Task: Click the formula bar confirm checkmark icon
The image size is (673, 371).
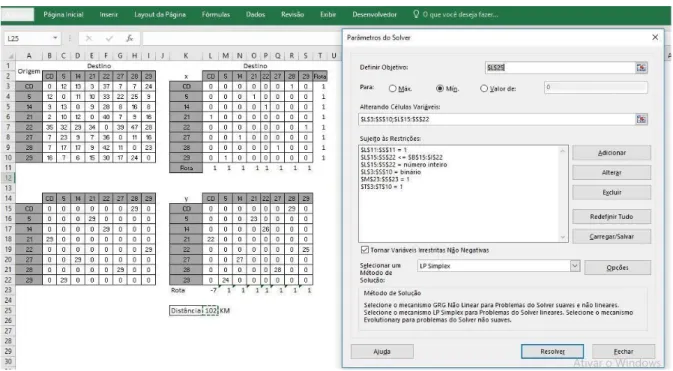Action: tap(109, 39)
